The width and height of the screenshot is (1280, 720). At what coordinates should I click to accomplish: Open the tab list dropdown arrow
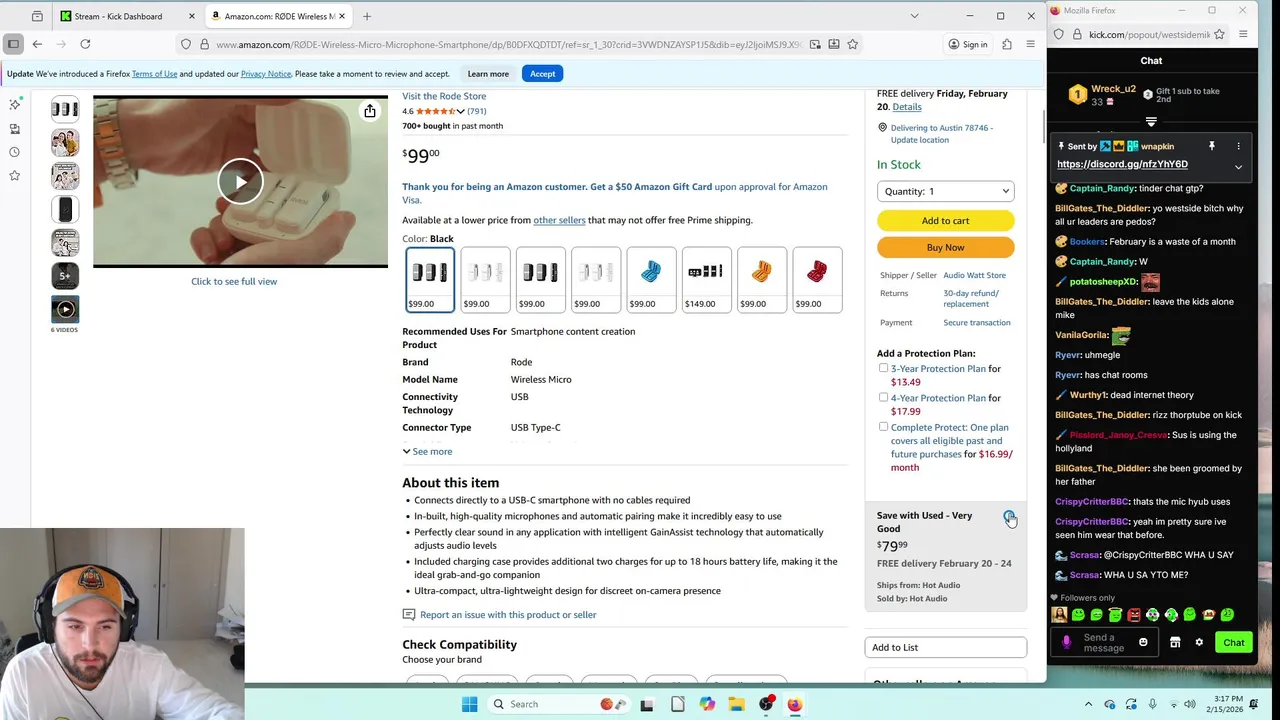[x=914, y=16]
